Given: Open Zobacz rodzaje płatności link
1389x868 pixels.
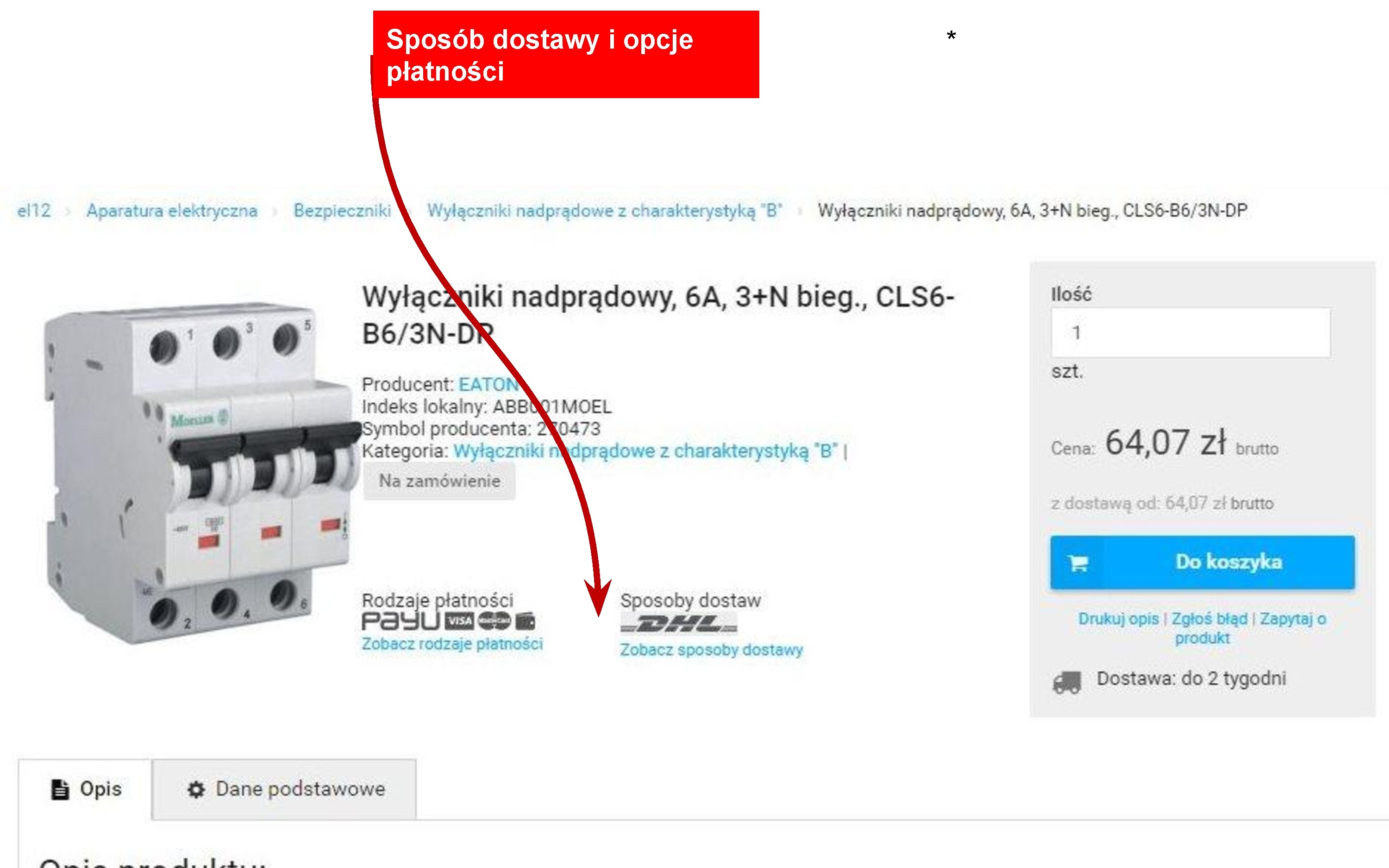Looking at the screenshot, I should [452, 644].
